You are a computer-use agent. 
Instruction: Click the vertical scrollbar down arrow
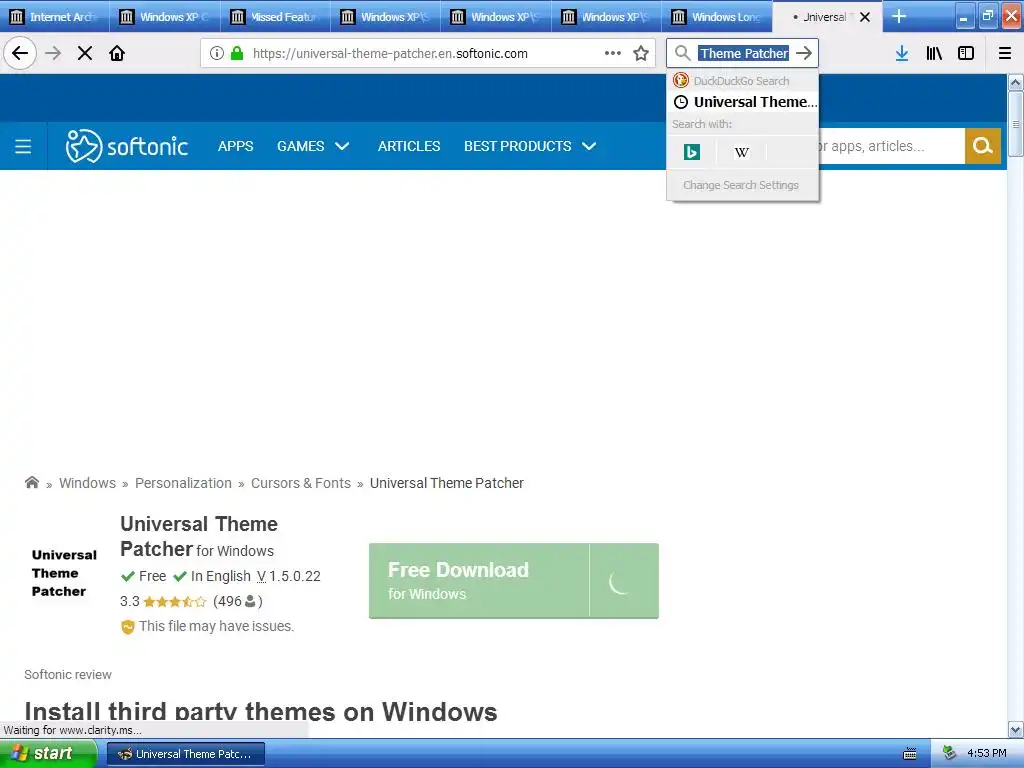click(x=1016, y=729)
